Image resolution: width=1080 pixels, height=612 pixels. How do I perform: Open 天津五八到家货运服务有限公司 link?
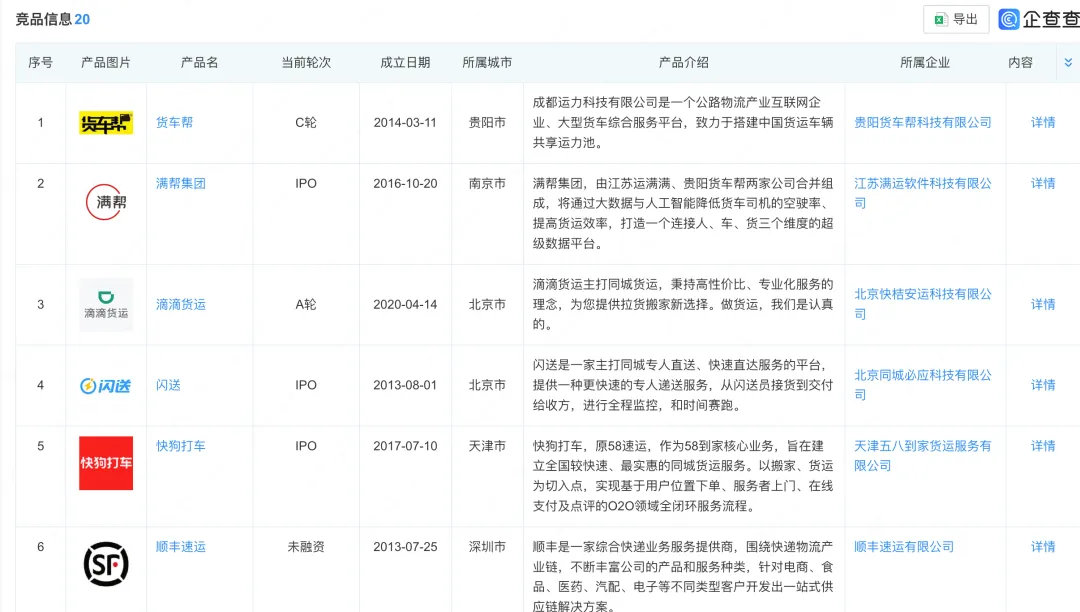922,456
